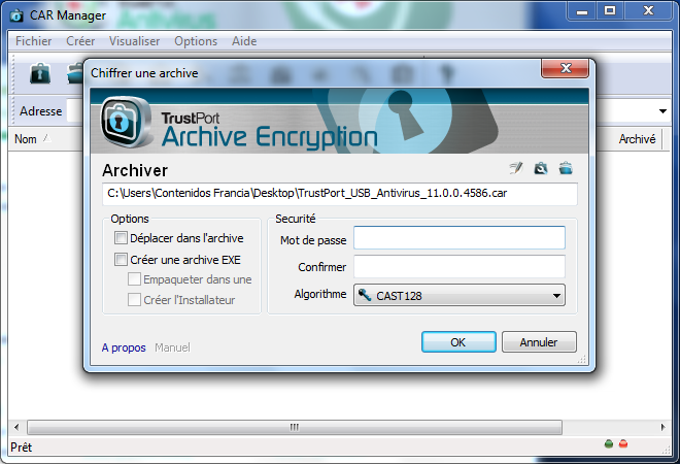This screenshot has height=464, width=680.
Task: Open the Aide menu
Action: [244, 41]
